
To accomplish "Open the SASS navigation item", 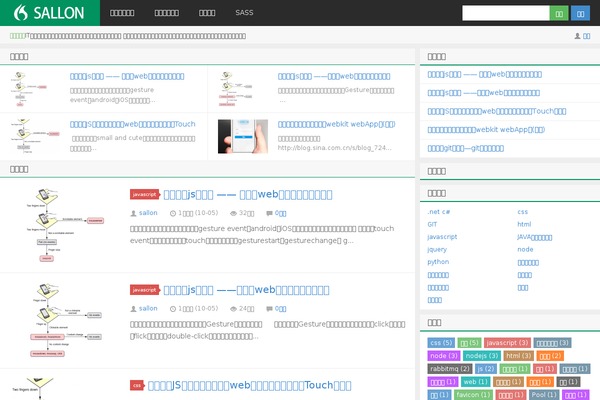I will [244, 13].
